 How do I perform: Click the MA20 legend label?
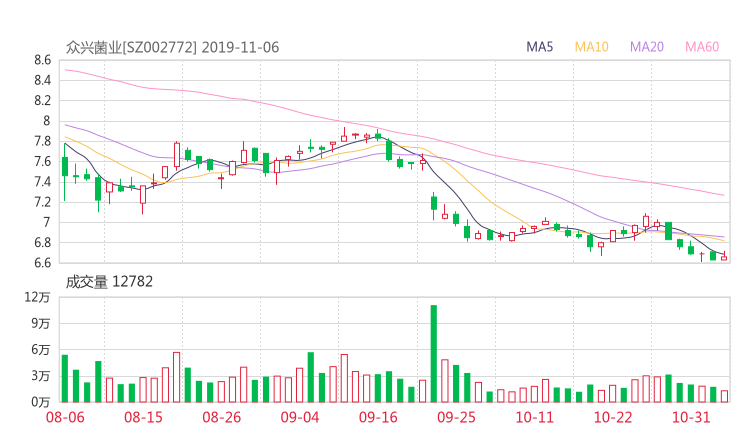[x=647, y=47]
